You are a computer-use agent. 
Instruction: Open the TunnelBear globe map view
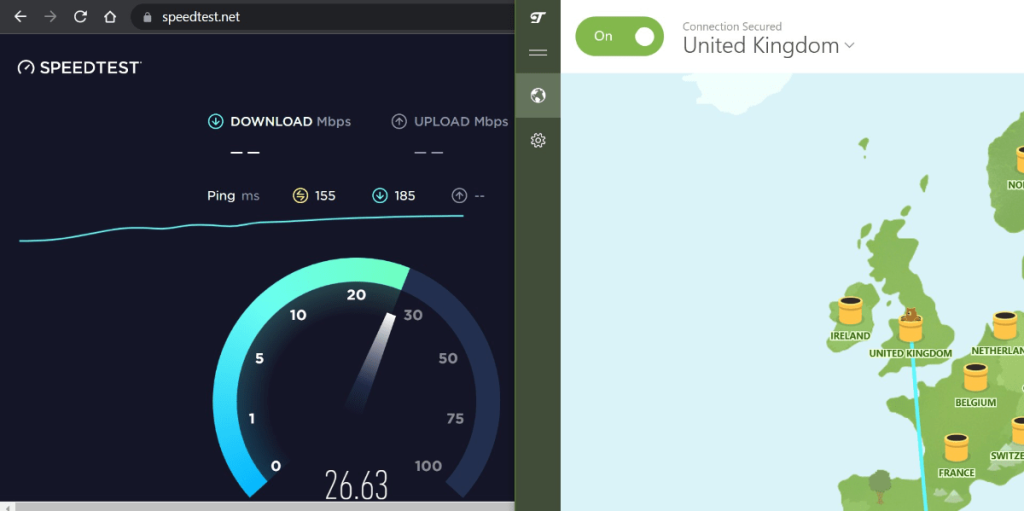pyautogui.click(x=537, y=96)
